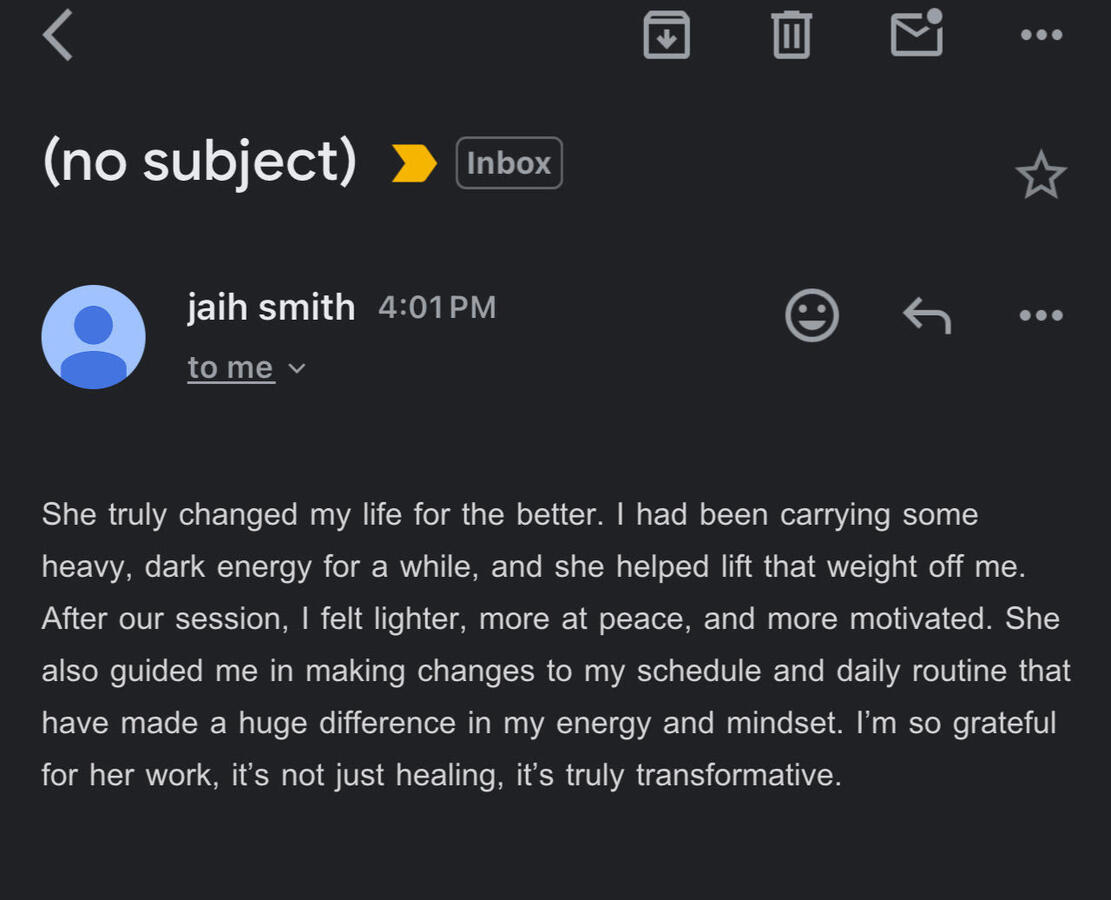Click the "to me" recipient link

[230, 368]
